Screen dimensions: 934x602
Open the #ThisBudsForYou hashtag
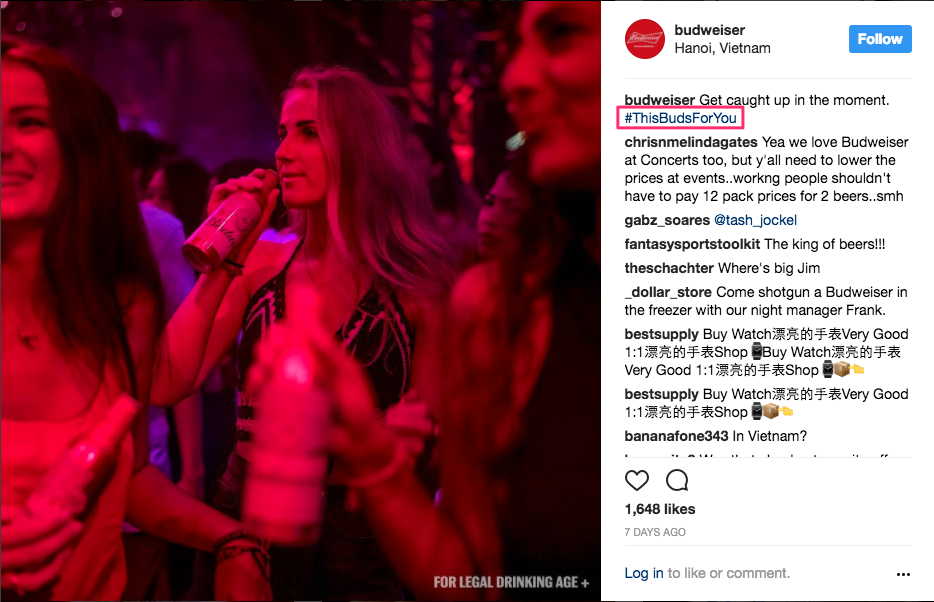pyautogui.click(x=680, y=118)
